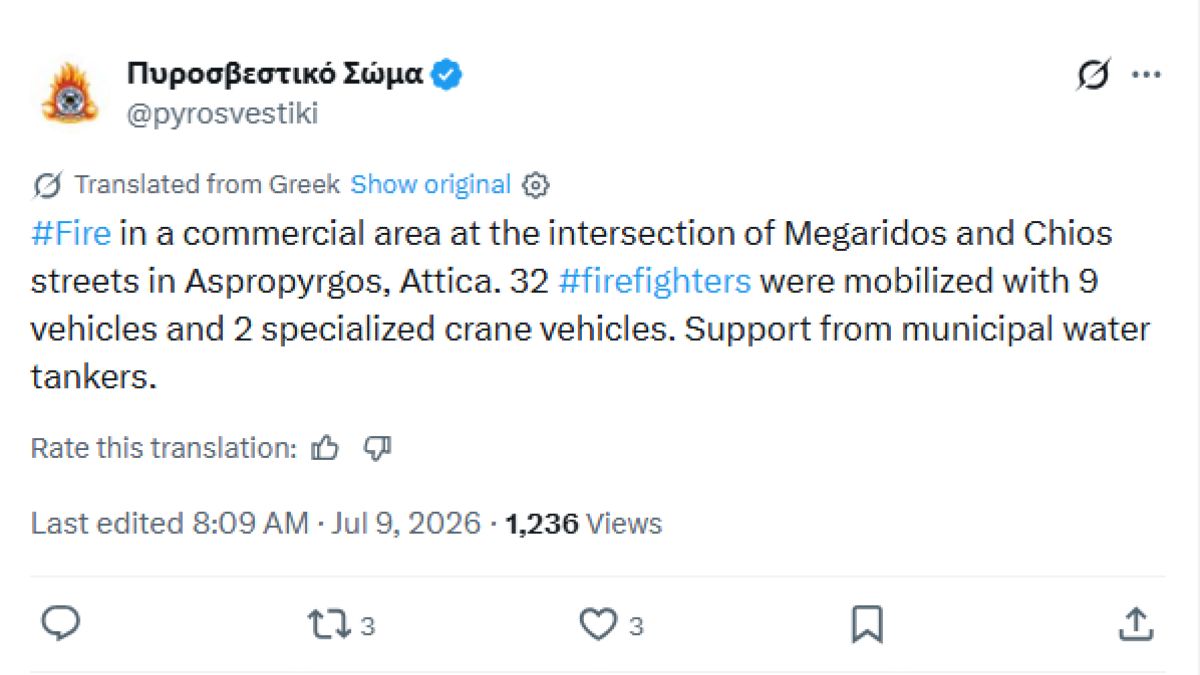Click the 1,236 Views count
The height and width of the screenshot is (675, 1200).
pyautogui.click(x=584, y=524)
